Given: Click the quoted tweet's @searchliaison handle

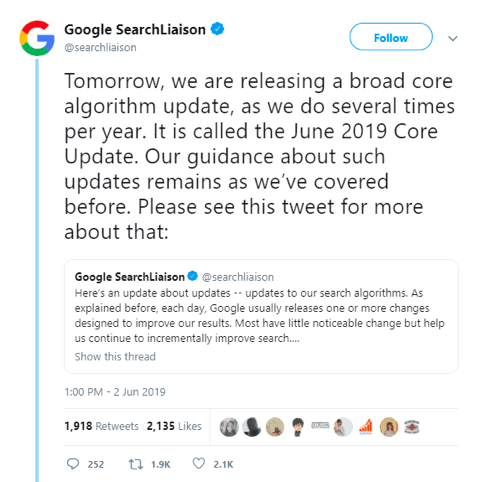Looking at the screenshot, I should (238, 277).
